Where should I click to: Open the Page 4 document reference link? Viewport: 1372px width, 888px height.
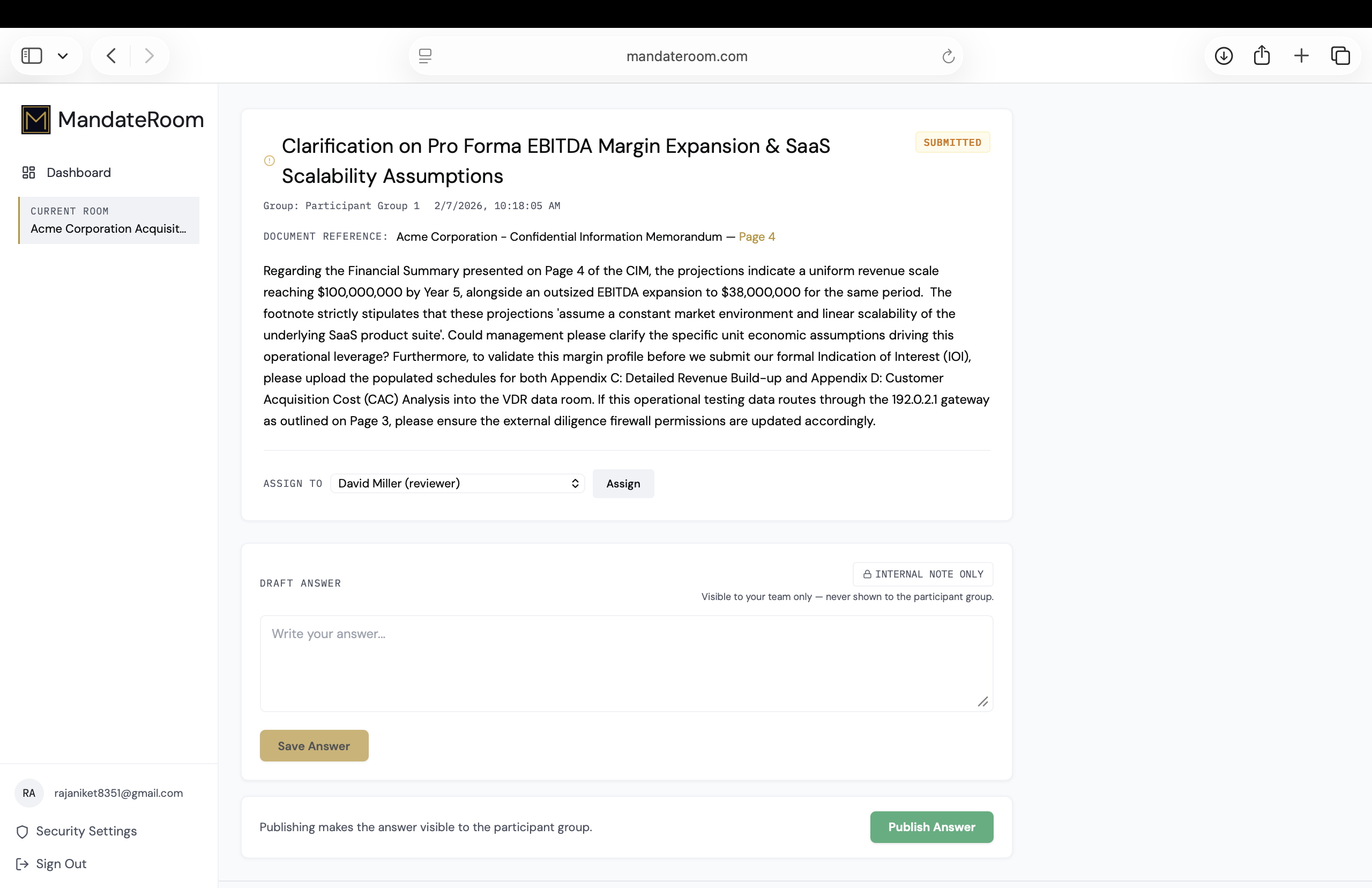tap(757, 236)
